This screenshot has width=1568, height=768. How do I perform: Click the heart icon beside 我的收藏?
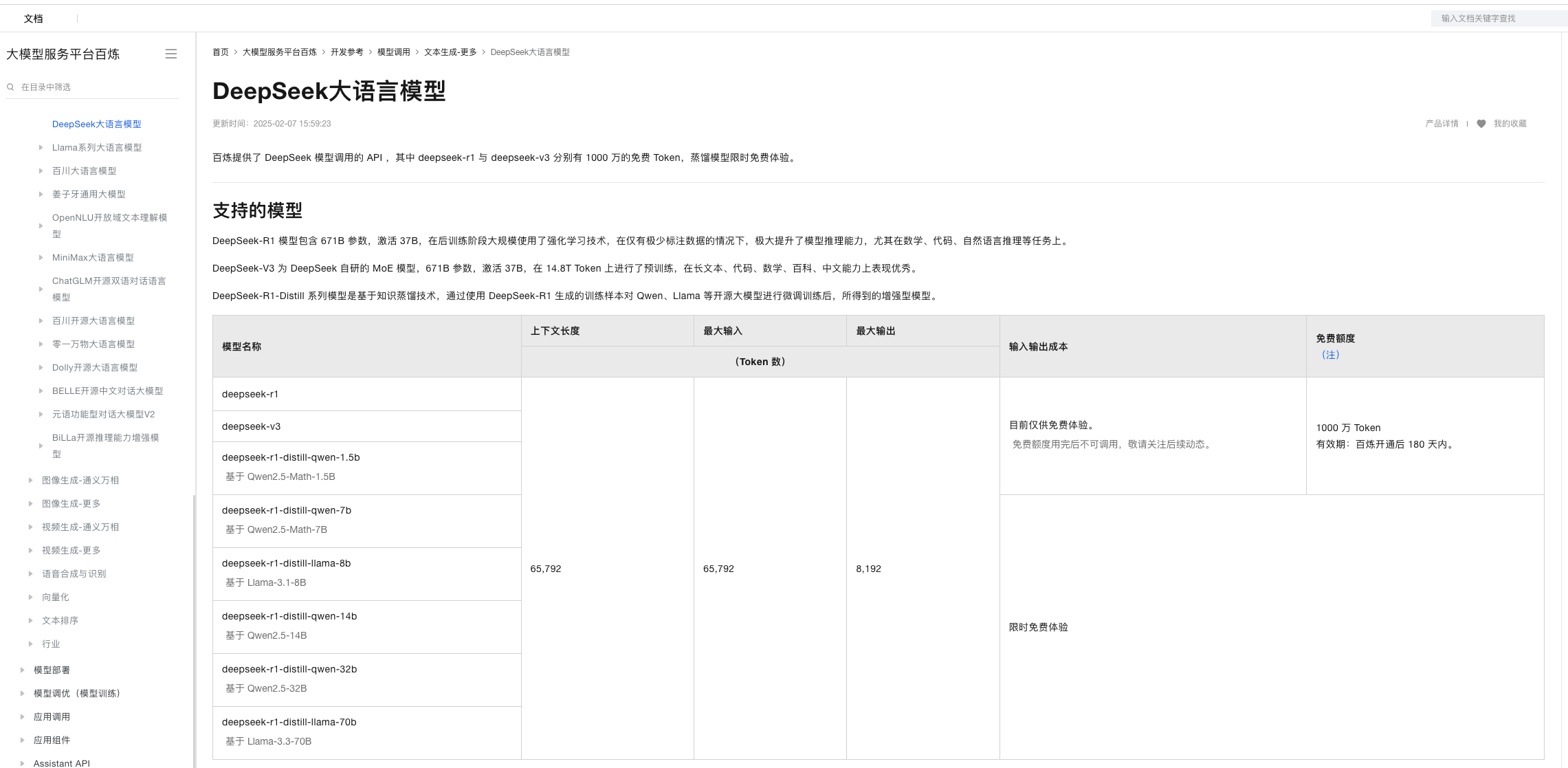tap(1481, 124)
